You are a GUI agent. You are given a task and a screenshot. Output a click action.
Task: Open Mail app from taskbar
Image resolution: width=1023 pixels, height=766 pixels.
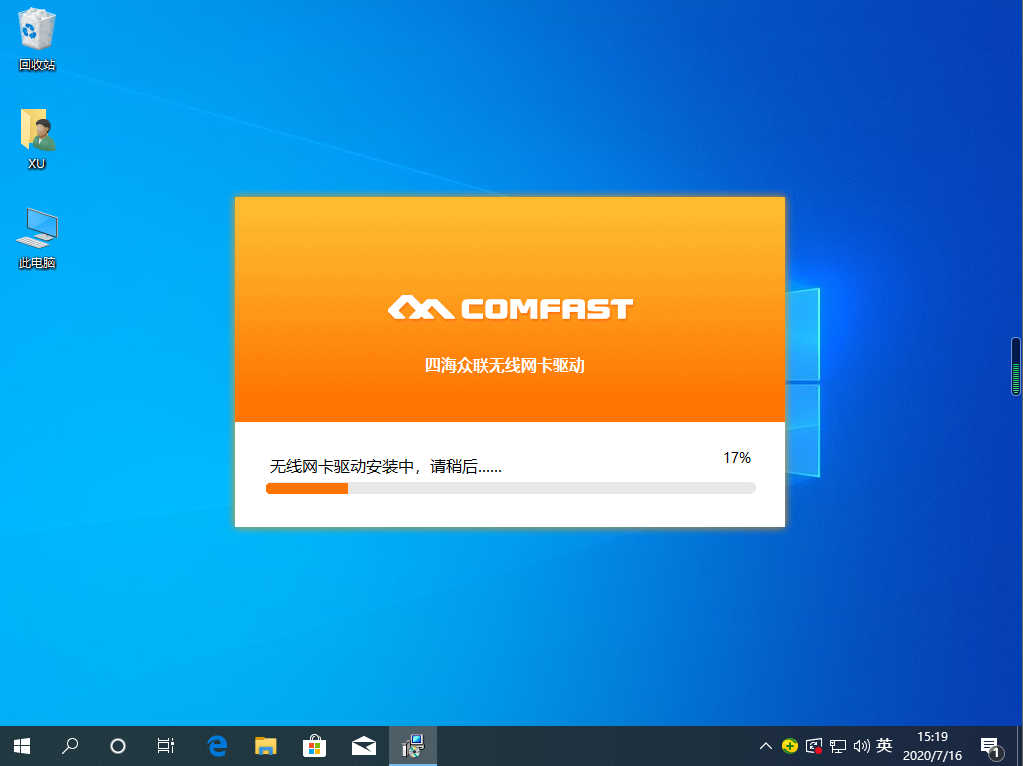tap(363, 746)
